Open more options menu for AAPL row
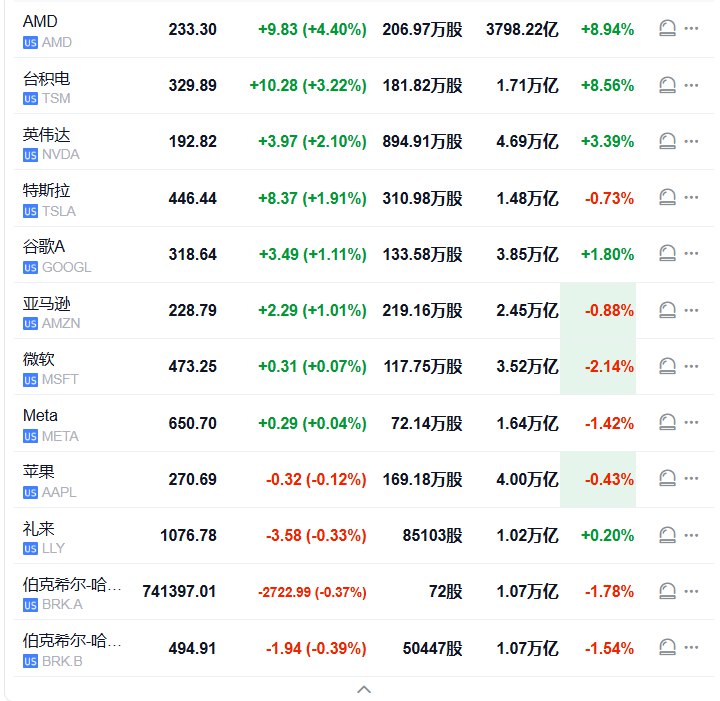This screenshot has height=701, width=720. coord(691,478)
